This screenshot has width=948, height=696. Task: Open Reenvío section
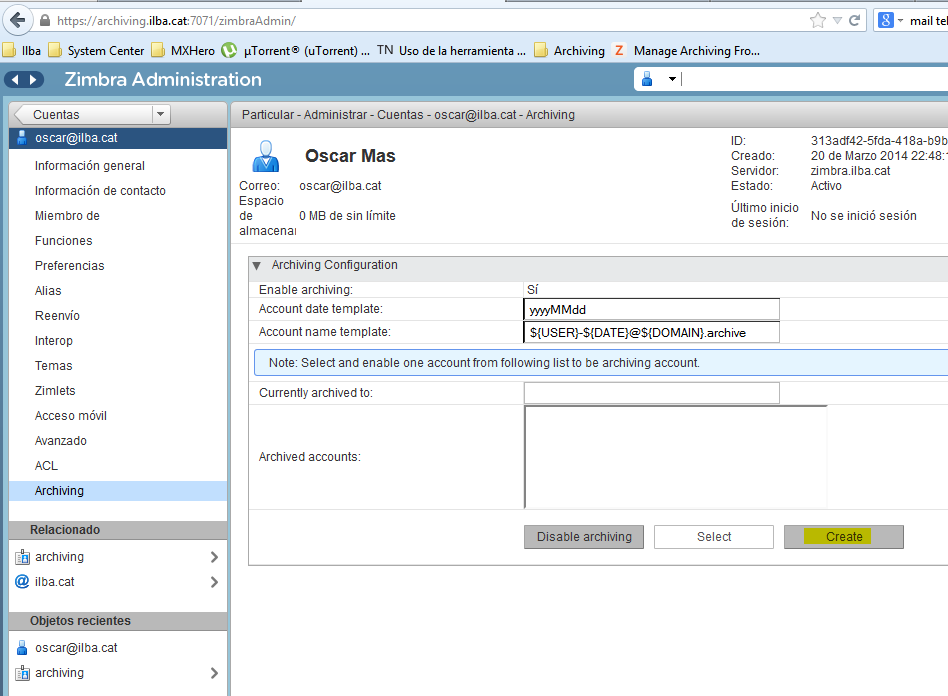coord(57,316)
